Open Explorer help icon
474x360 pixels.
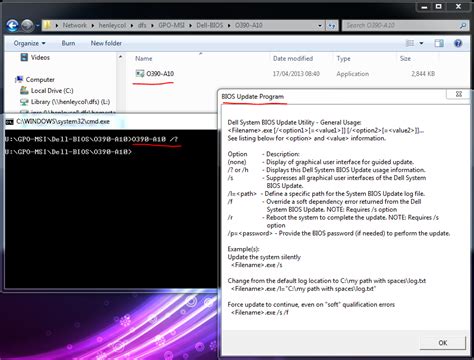(x=458, y=43)
